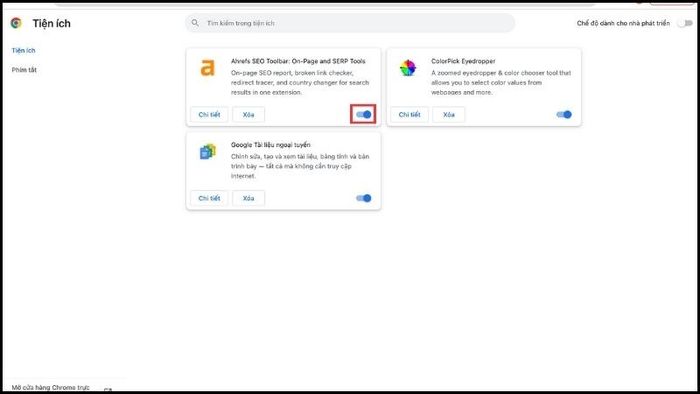The image size is (700, 394).
Task: Click the Ahrefs SEO Toolbar: On-Page and SERP Tools title
Action: (x=298, y=61)
